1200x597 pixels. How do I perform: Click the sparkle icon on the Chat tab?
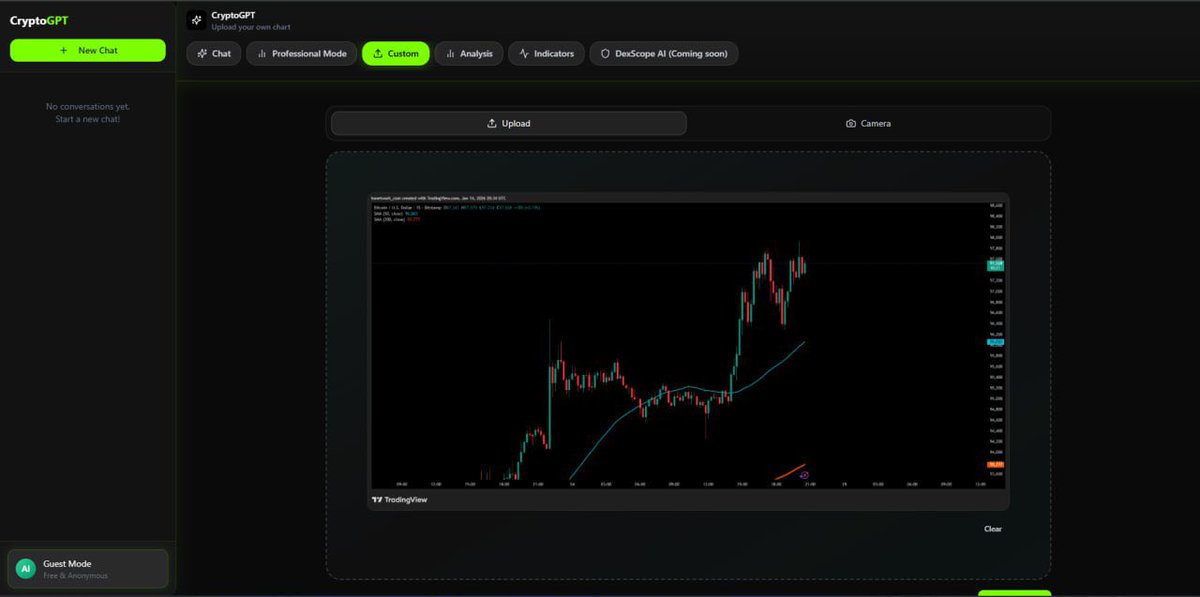(202, 54)
